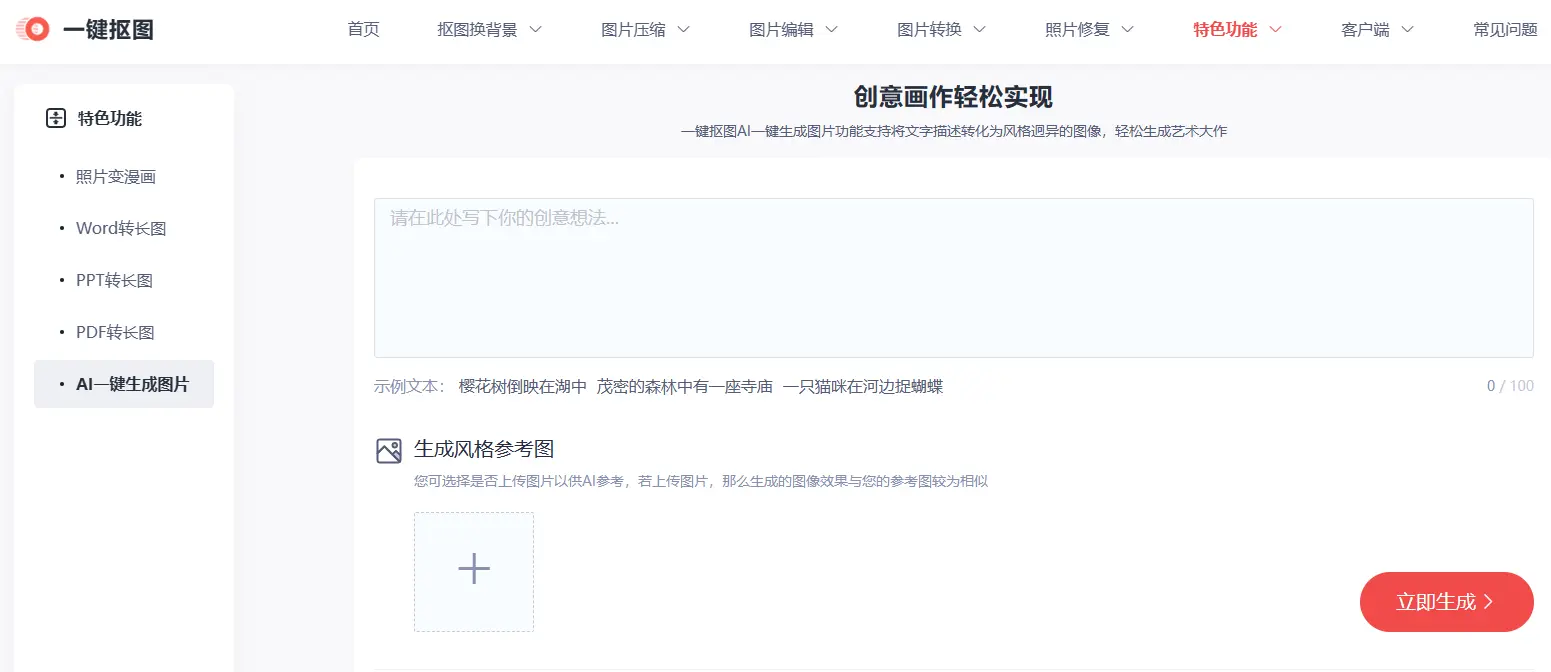The height and width of the screenshot is (672, 1551).
Task: Use example text 一只猫咪在河边捉蝴蝶
Action: (863, 386)
